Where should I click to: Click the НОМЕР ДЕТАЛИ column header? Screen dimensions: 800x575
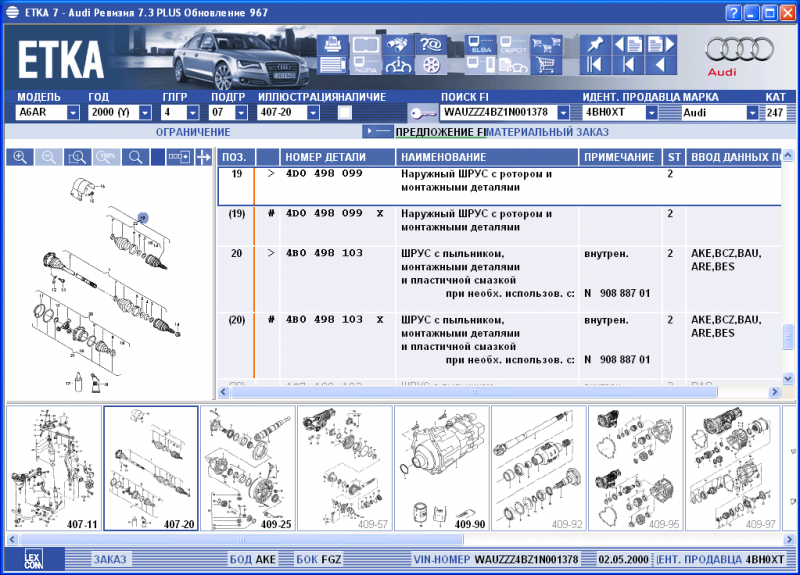(337, 157)
